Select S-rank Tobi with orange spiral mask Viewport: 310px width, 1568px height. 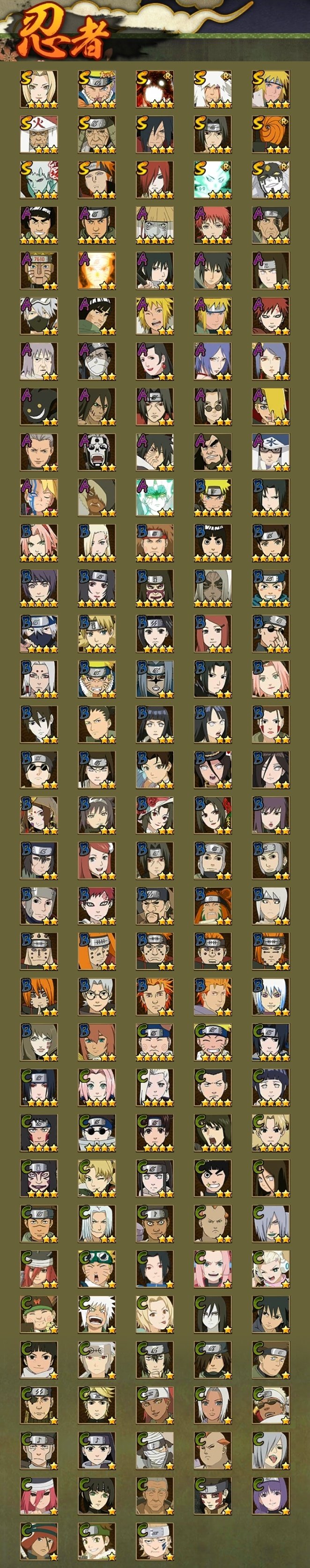click(271, 134)
